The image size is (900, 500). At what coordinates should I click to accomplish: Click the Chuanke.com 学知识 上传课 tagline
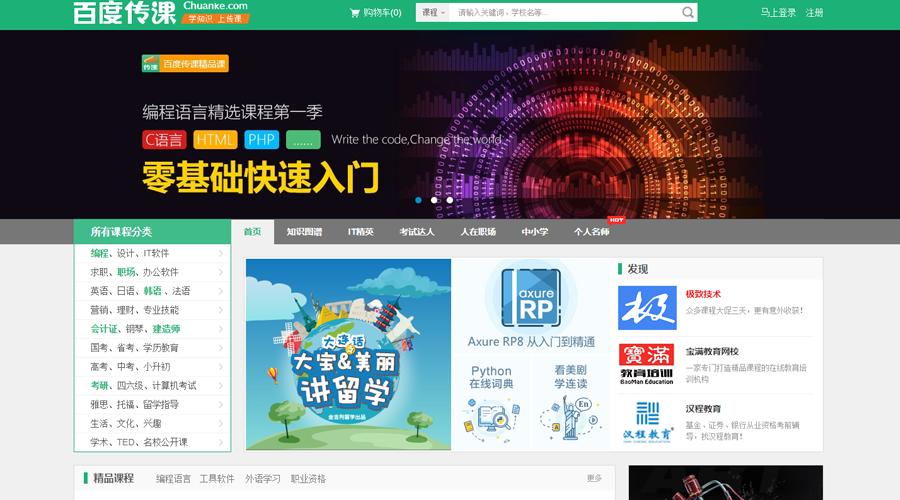[216, 13]
